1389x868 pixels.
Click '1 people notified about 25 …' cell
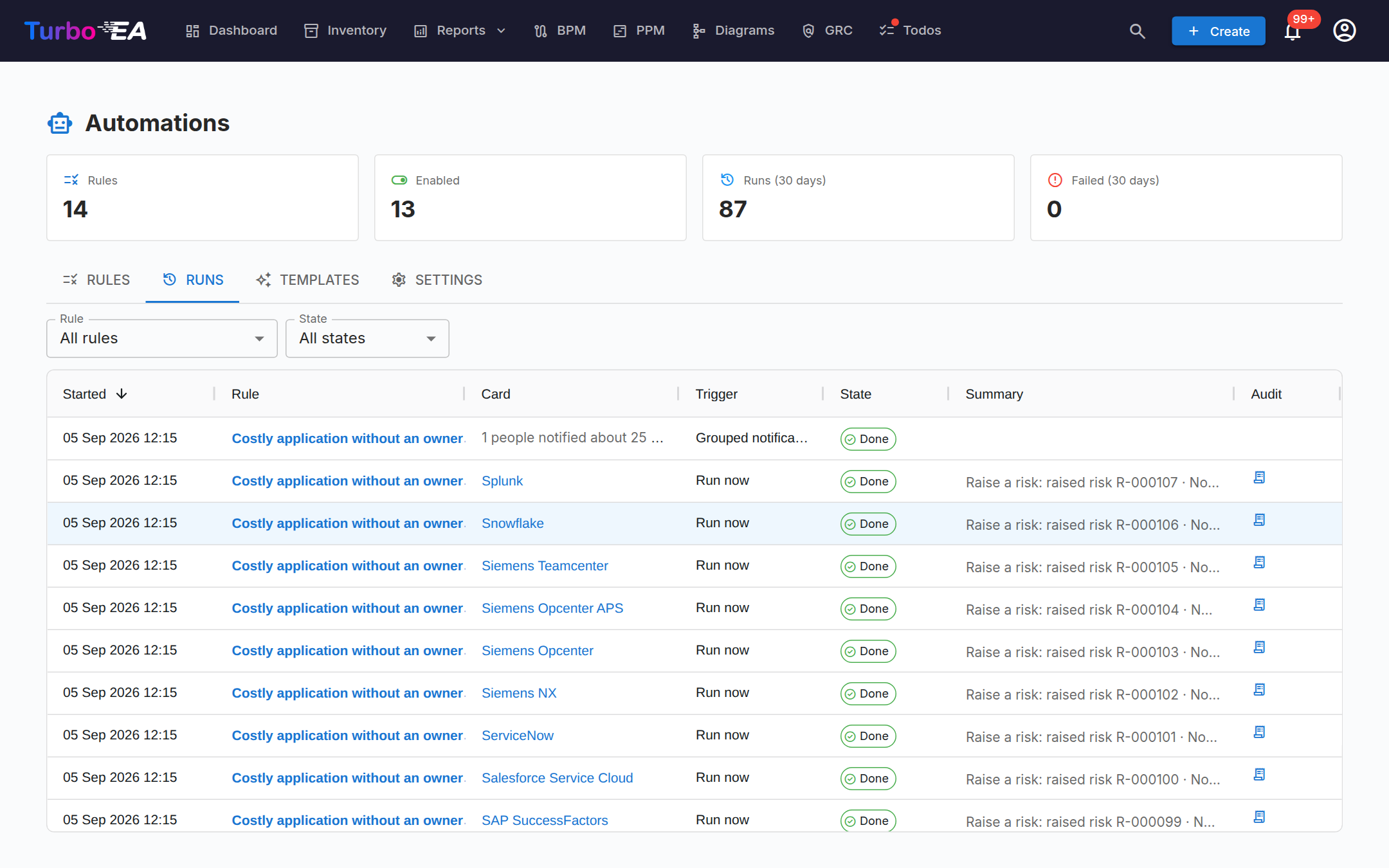click(572, 438)
